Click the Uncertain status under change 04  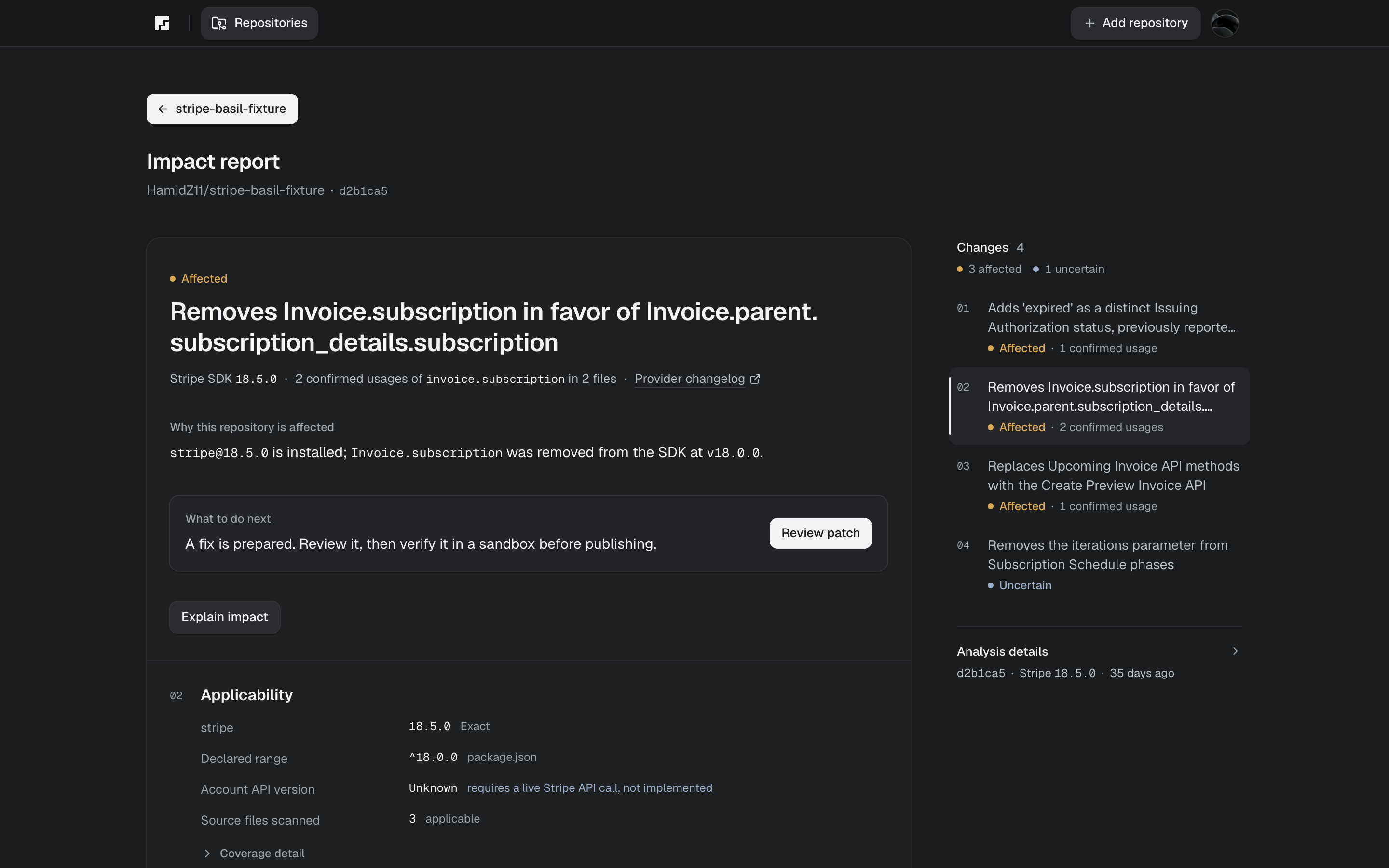coord(1025,585)
